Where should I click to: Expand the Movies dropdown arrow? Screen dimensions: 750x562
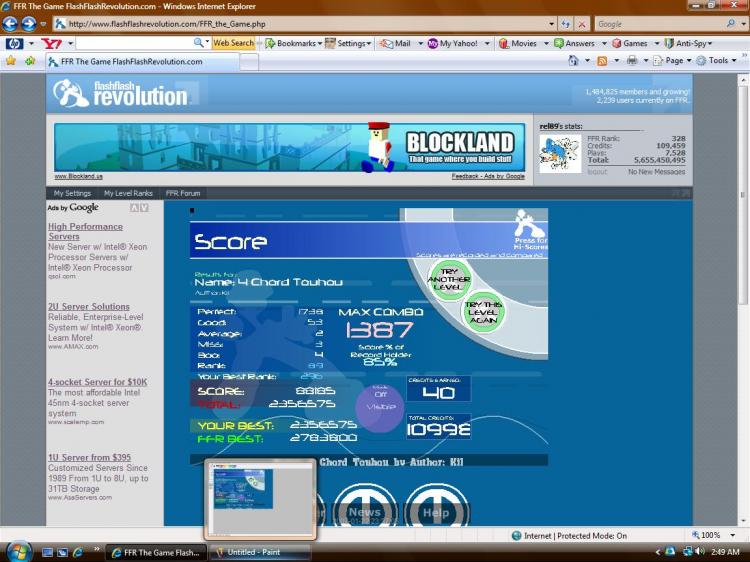(x=546, y=44)
